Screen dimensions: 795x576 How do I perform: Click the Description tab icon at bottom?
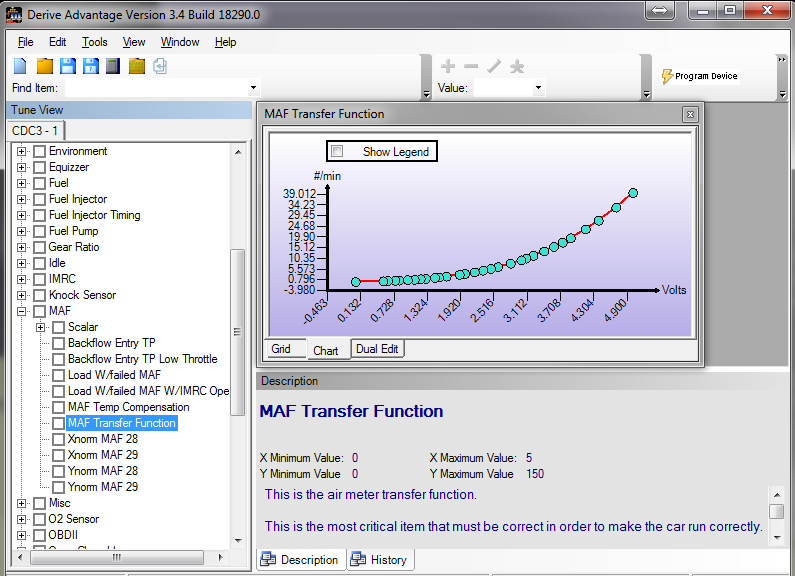pos(268,559)
